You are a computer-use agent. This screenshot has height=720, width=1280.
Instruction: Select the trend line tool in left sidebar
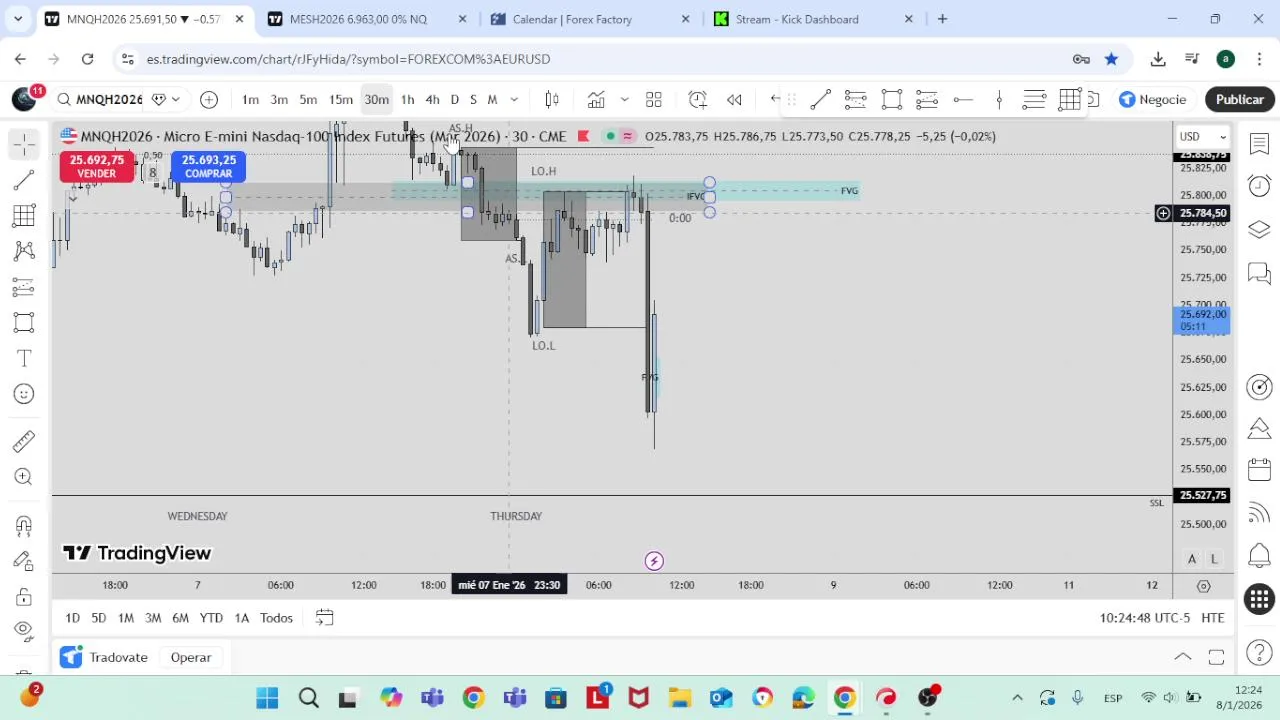(x=24, y=180)
